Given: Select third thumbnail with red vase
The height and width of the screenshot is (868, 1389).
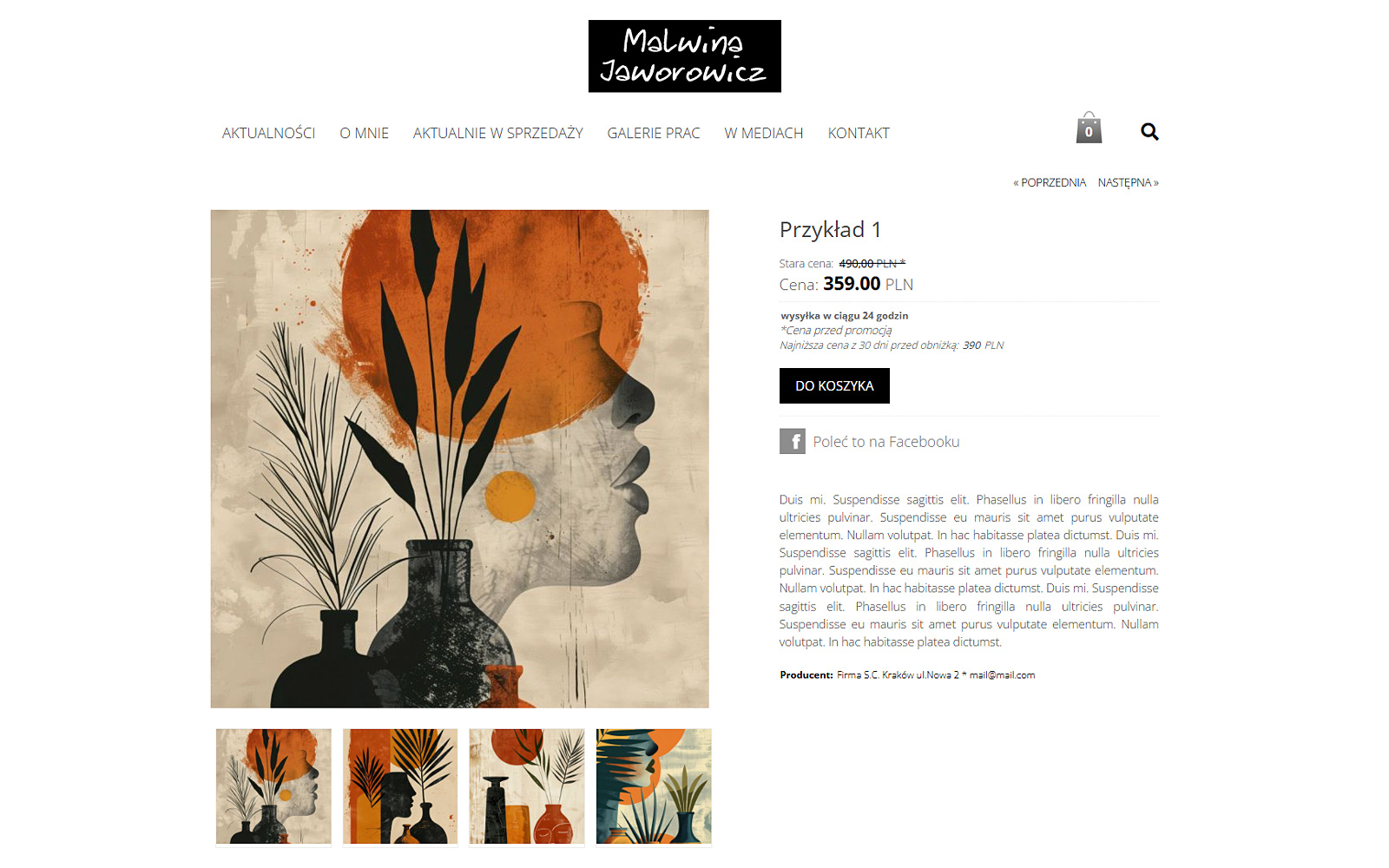Looking at the screenshot, I should [x=527, y=786].
